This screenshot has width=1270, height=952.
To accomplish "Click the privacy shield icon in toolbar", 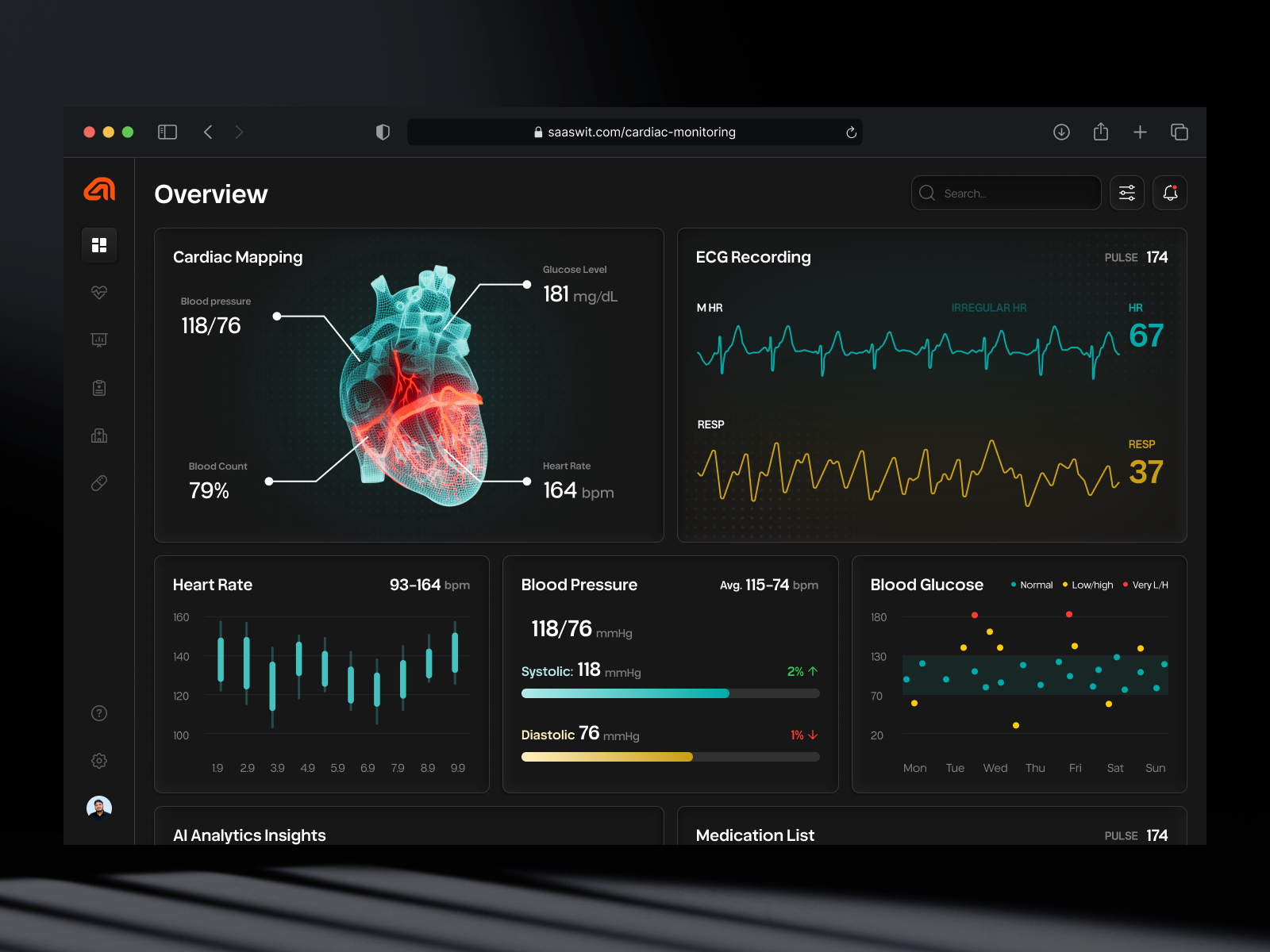I will [x=383, y=132].
